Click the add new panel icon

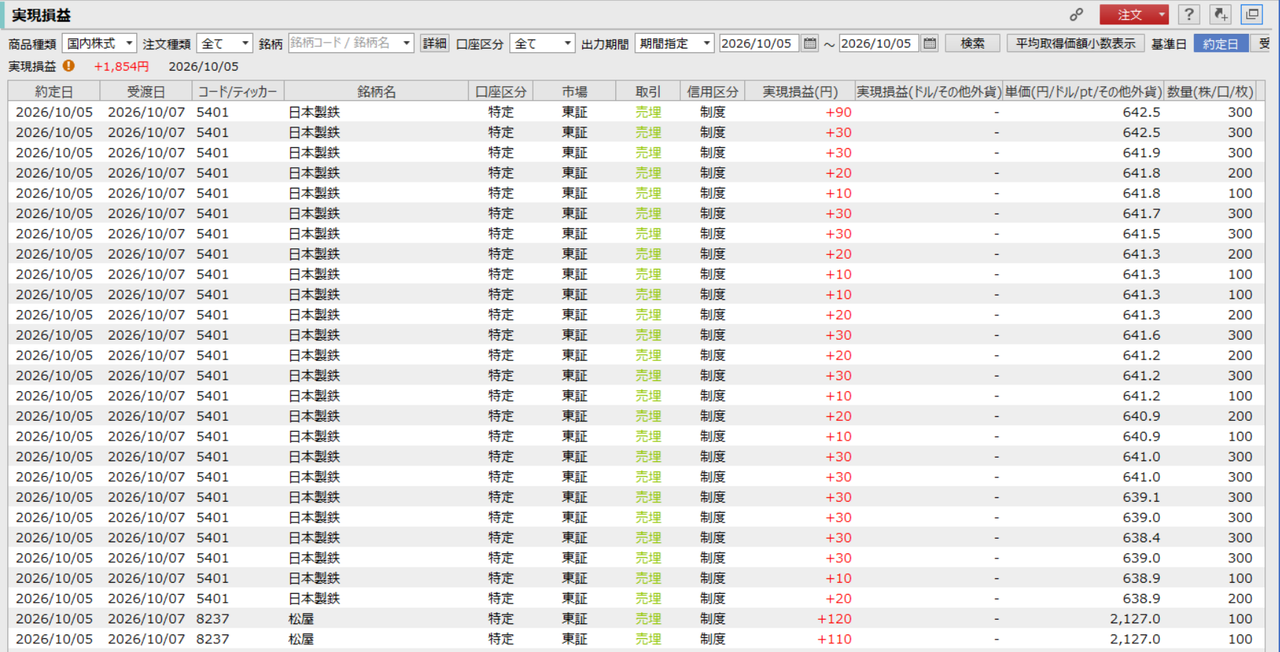click(x=1220, y=15)
